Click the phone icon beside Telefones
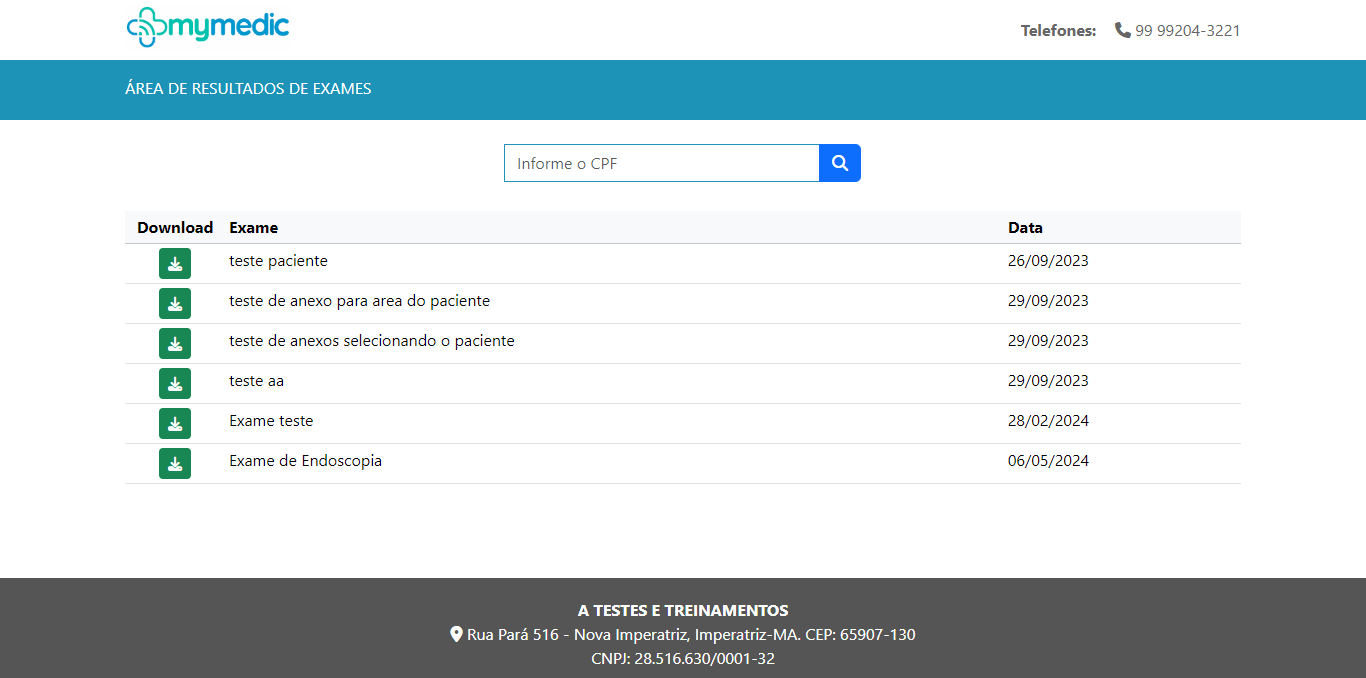Viewport: 1366px width, 678px height. click(1123, 30)
